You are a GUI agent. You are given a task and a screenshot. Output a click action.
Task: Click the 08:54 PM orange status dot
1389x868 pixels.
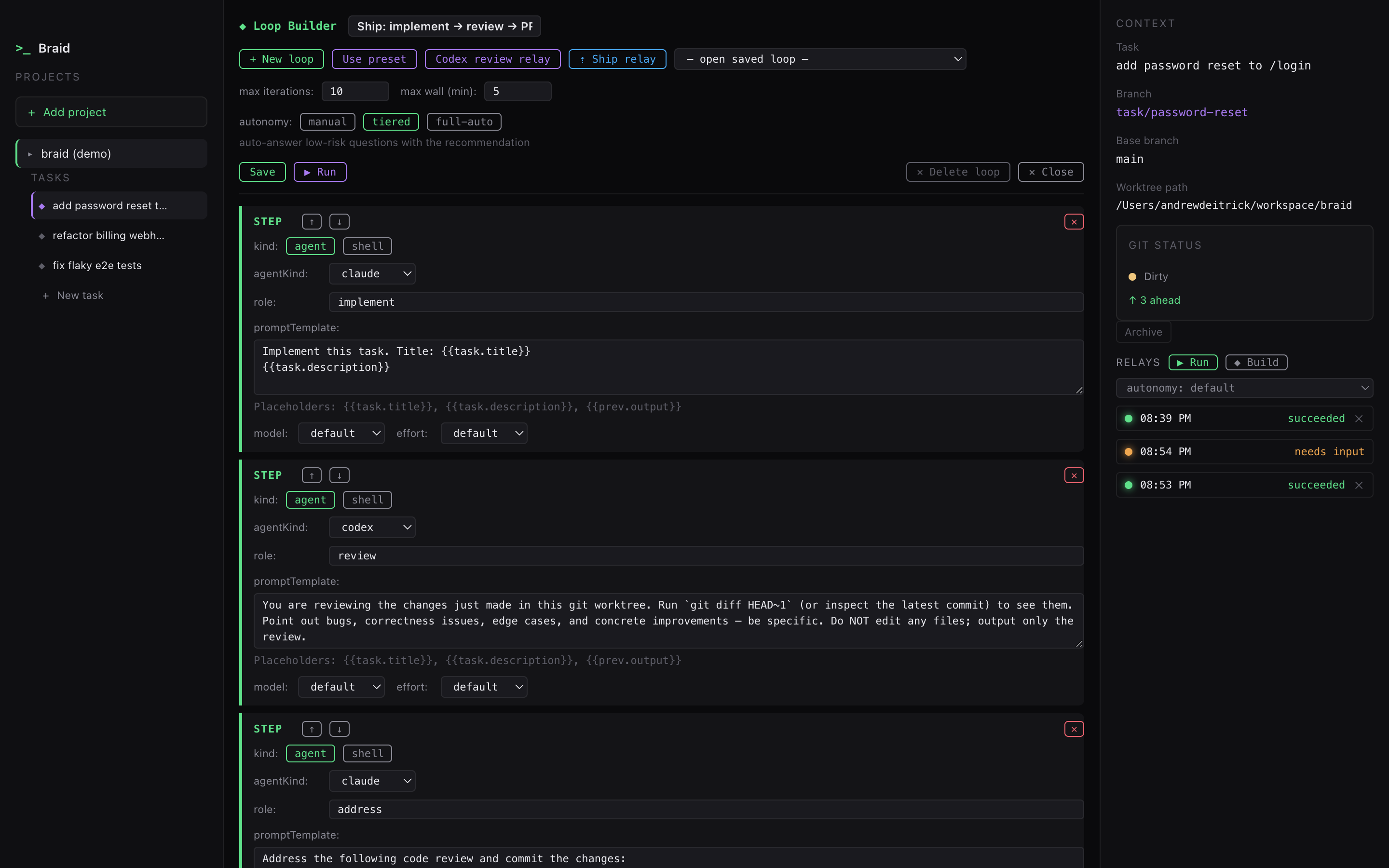[x=1129, y=452]
